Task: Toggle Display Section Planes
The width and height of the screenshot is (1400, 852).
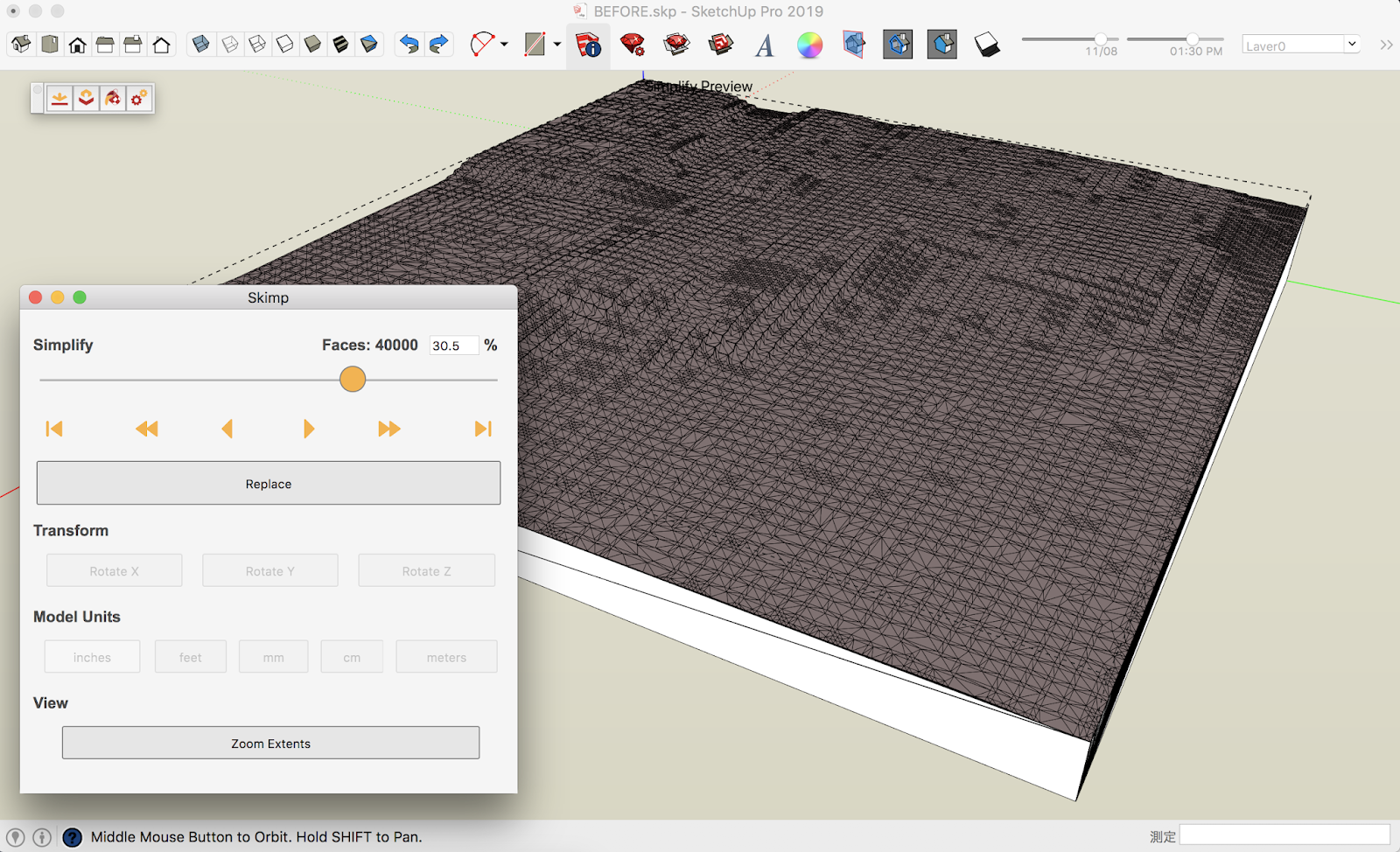Action: [898, 44]
